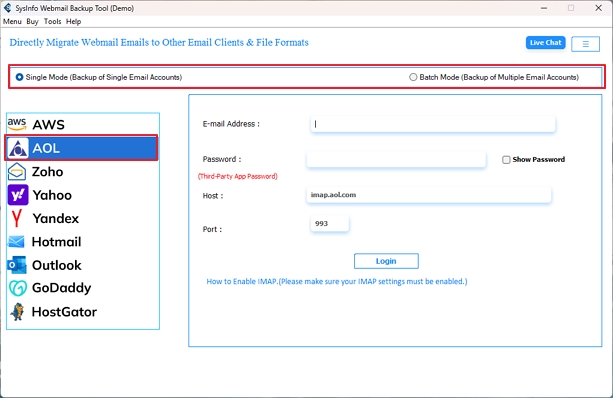
Task: Click the Password input field
Action: tap(396, 160)
